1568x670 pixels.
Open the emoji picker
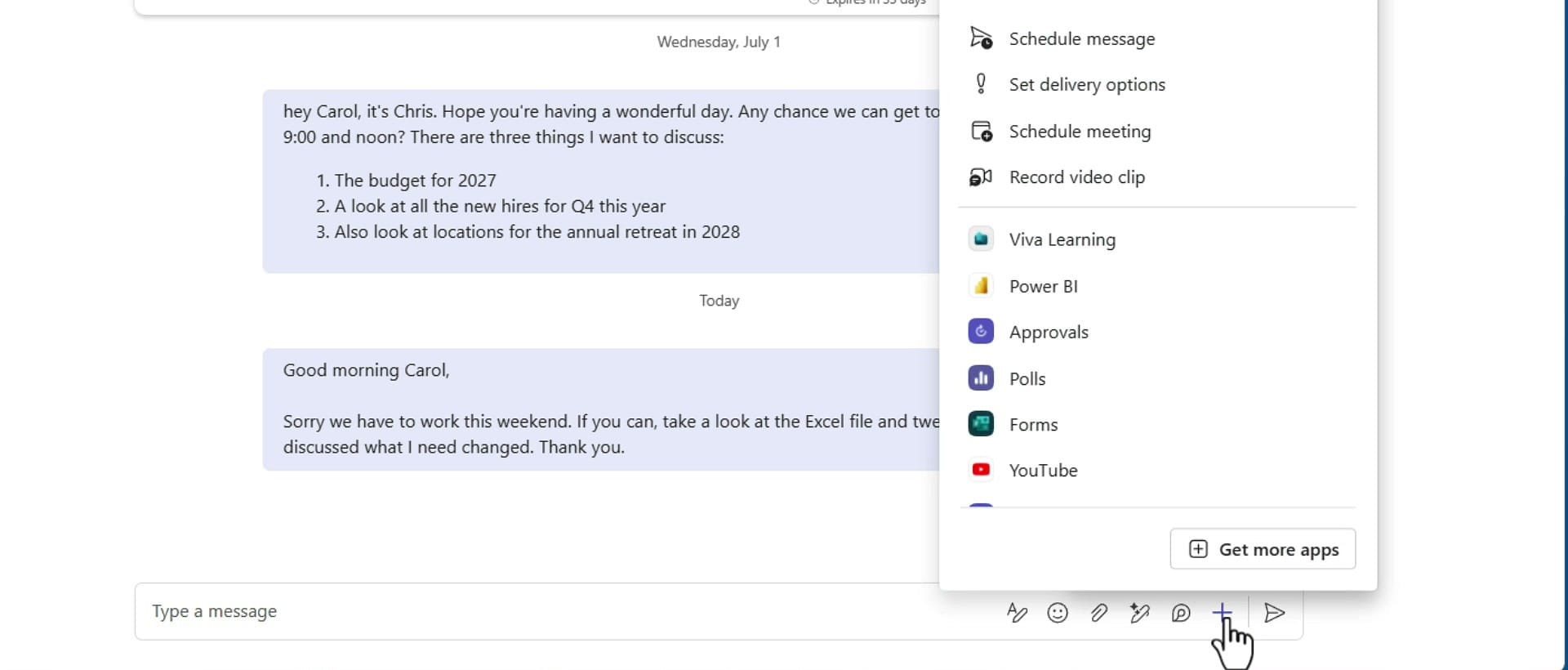point(1058,613)
